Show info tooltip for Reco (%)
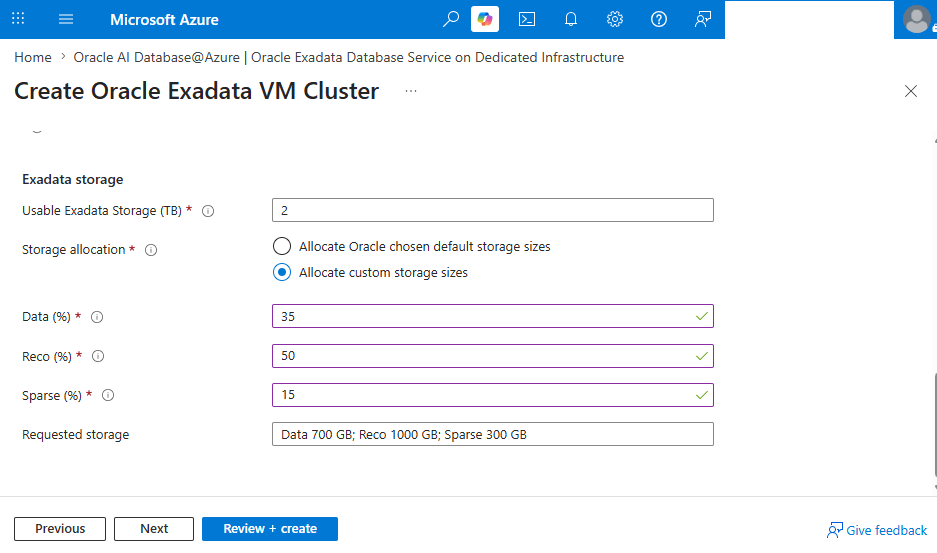Viewport: 937px width, 553px height. click(98, 356)
